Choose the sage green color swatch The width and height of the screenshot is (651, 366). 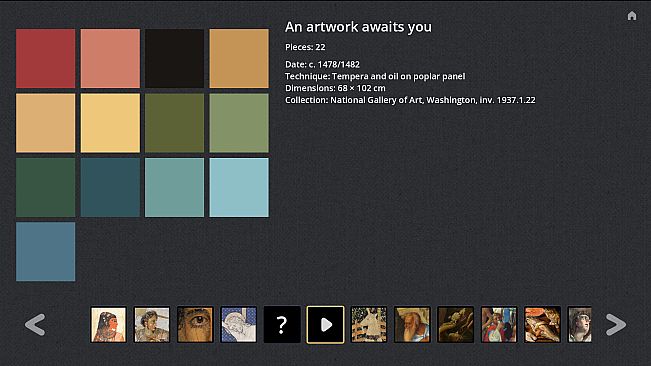239,123
